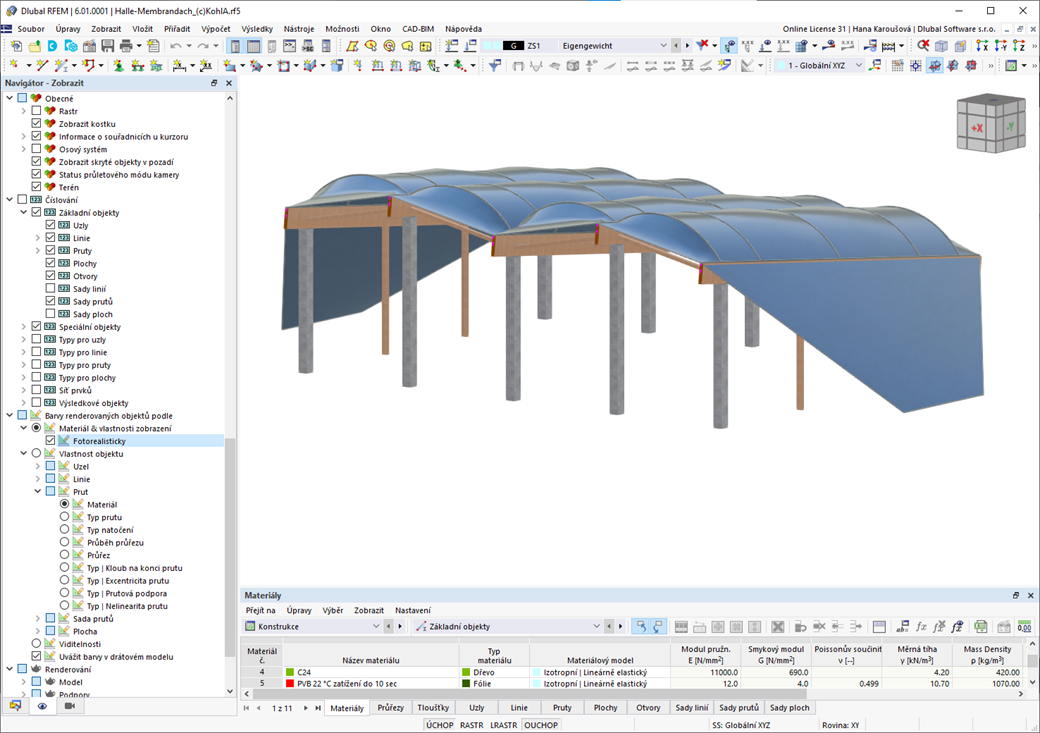This screenshot has height=733, width=1040.
Task: Click the dark green Fólie type swatch
Action: [x=466, y=683]
